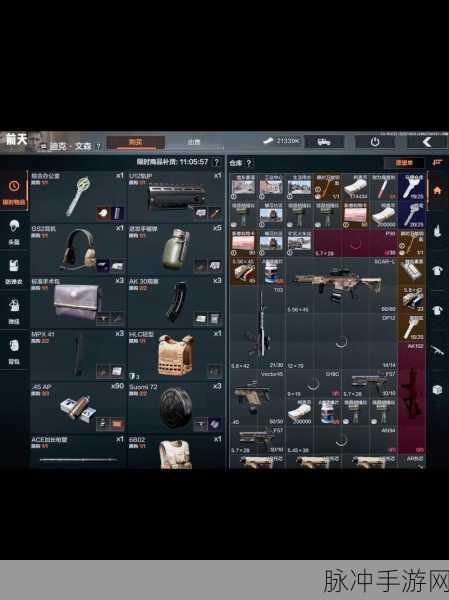The width and height of the screenshot is (449, 600).
Task: Select the limited-time clock category icon
Action: tap(14, 191)
